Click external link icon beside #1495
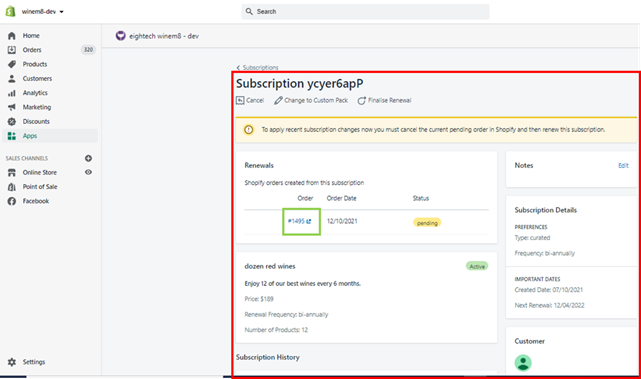 click(x=309, y=221)
